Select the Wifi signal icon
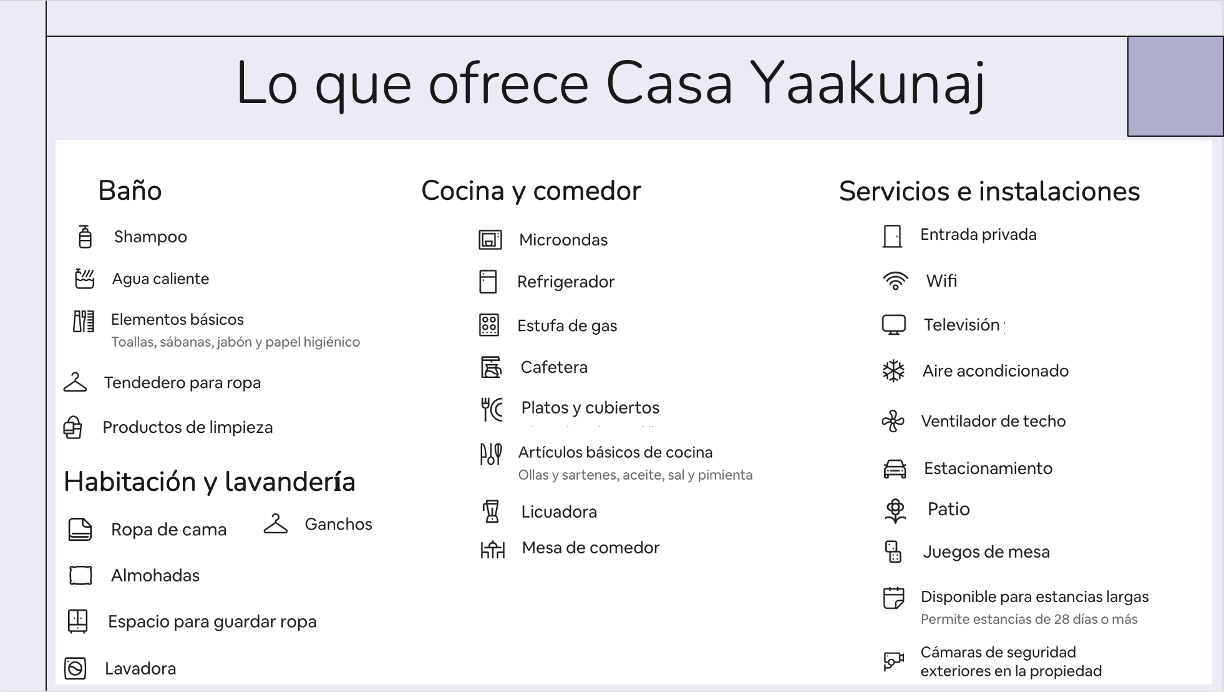This screenshot has width=1224, height=692. pos(895,281)
